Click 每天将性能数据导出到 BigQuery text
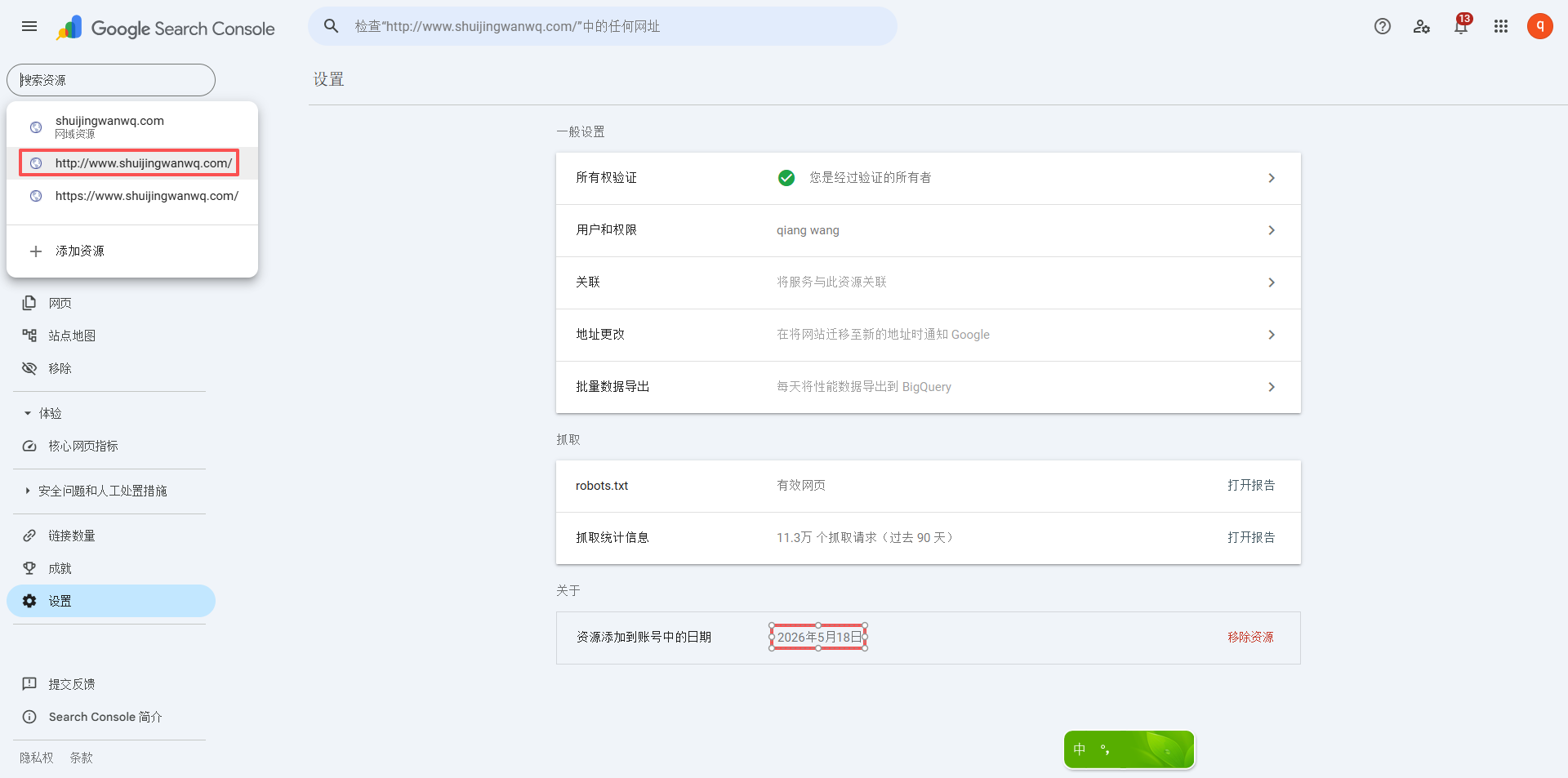The width and height of the screenshot is (1568, 778). coord(864,387)
